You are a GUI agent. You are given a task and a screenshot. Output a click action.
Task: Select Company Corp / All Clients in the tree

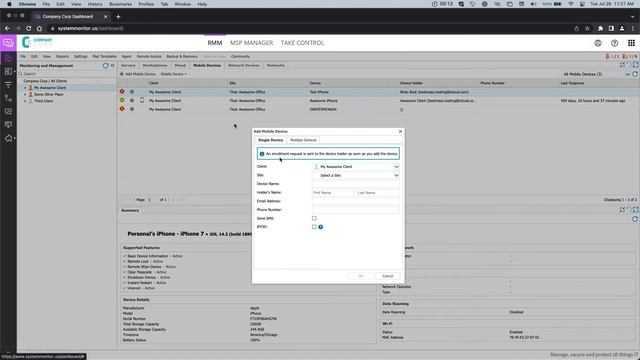(x=45, y=81)
